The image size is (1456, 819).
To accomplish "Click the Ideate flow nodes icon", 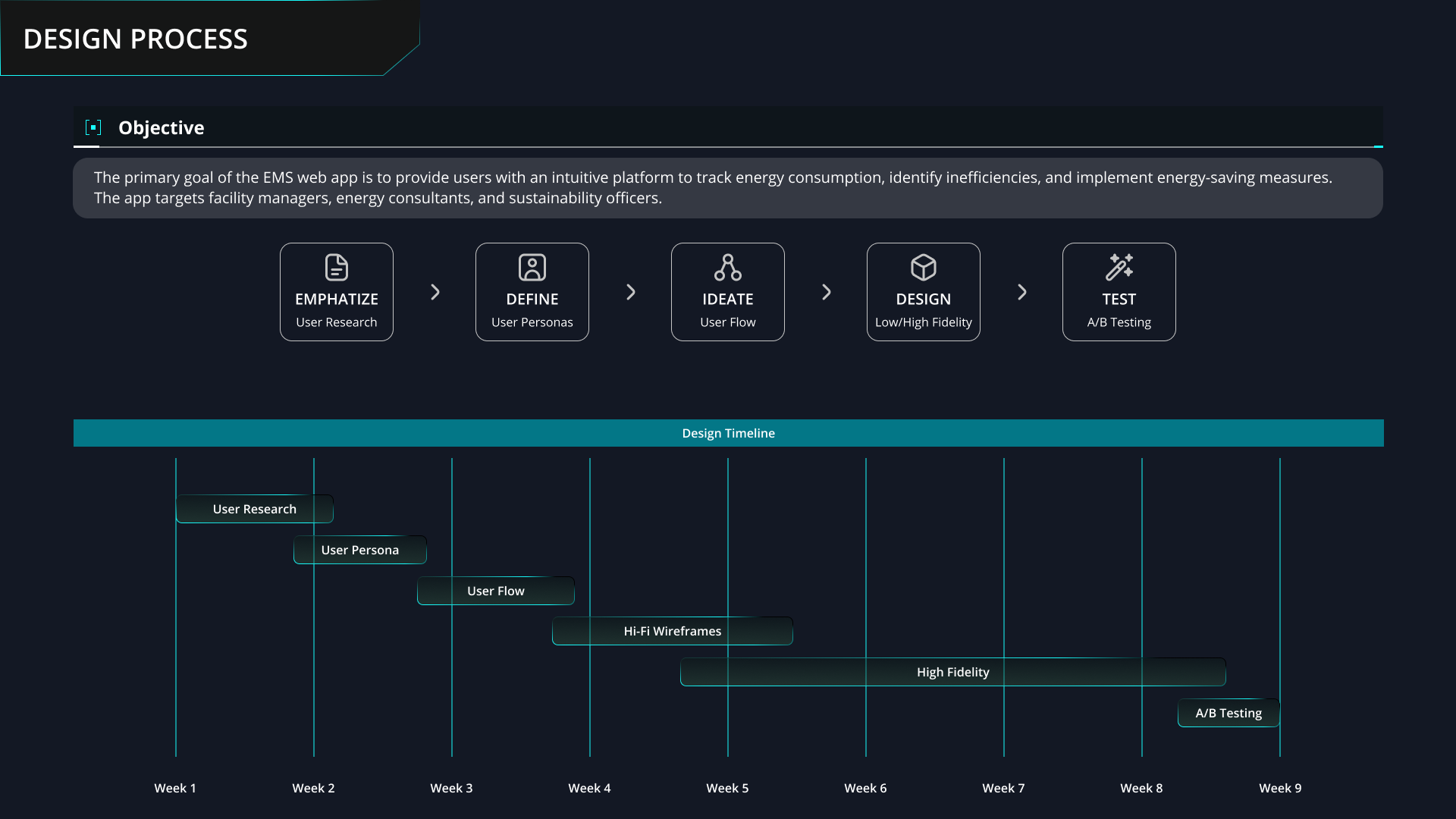I will click(727, 267).
